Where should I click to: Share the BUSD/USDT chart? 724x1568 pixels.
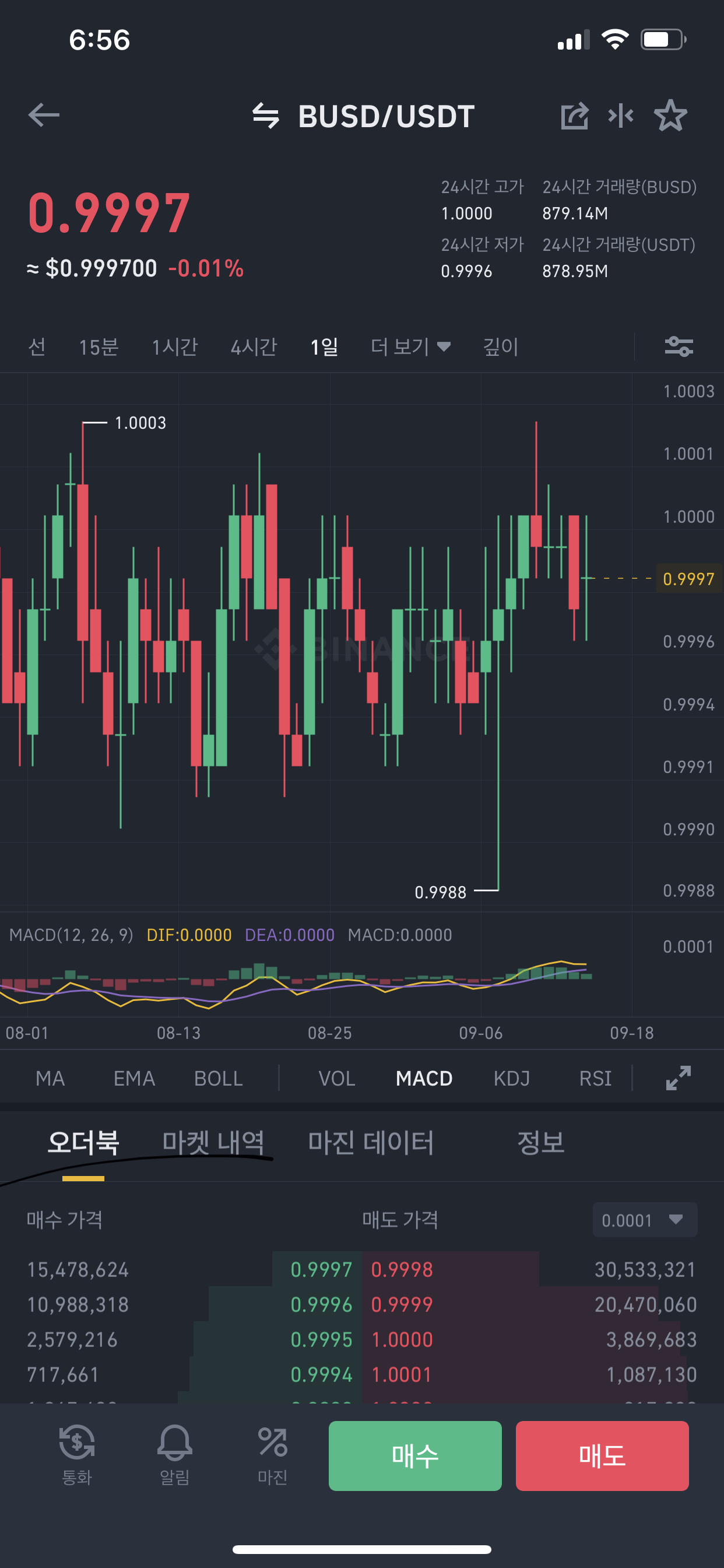574,116
